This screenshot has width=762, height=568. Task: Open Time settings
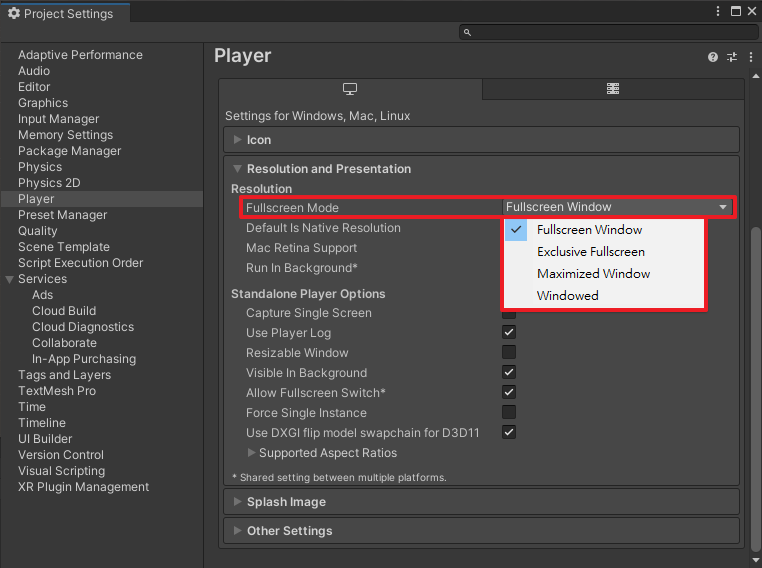(x=32, y=408)
